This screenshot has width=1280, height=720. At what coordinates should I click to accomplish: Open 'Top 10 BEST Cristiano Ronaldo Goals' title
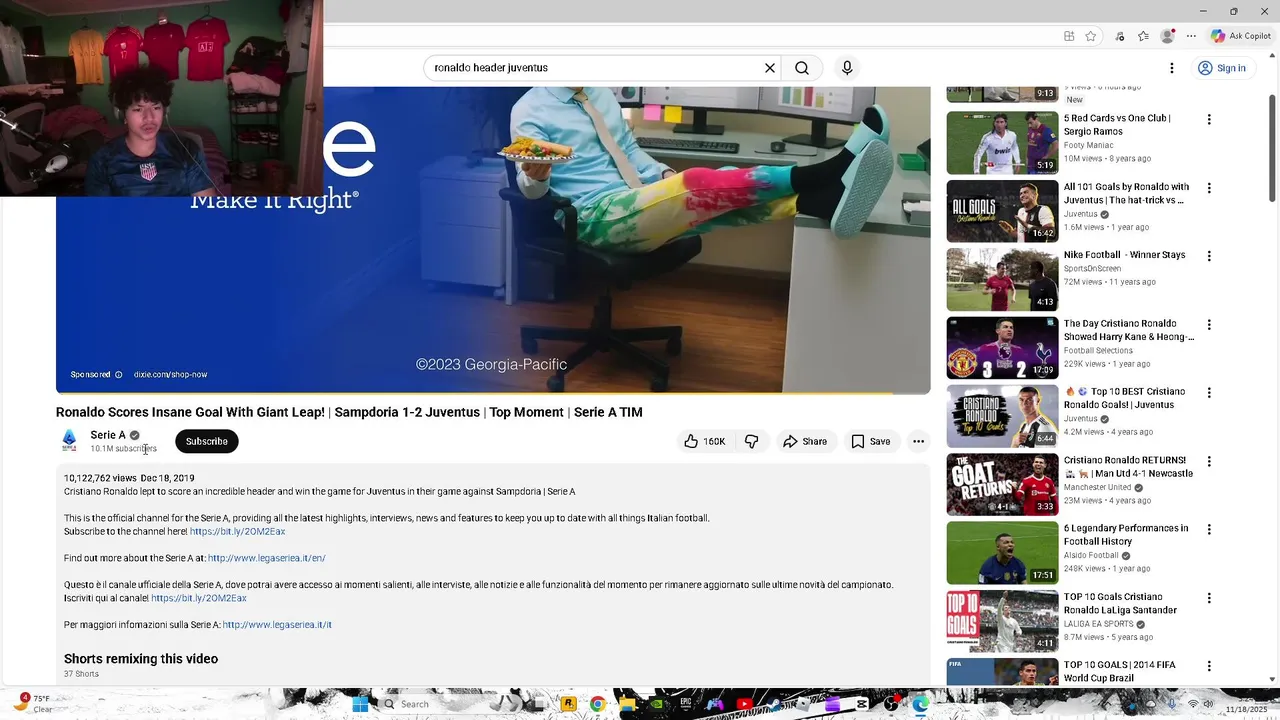click(1124, 398)
